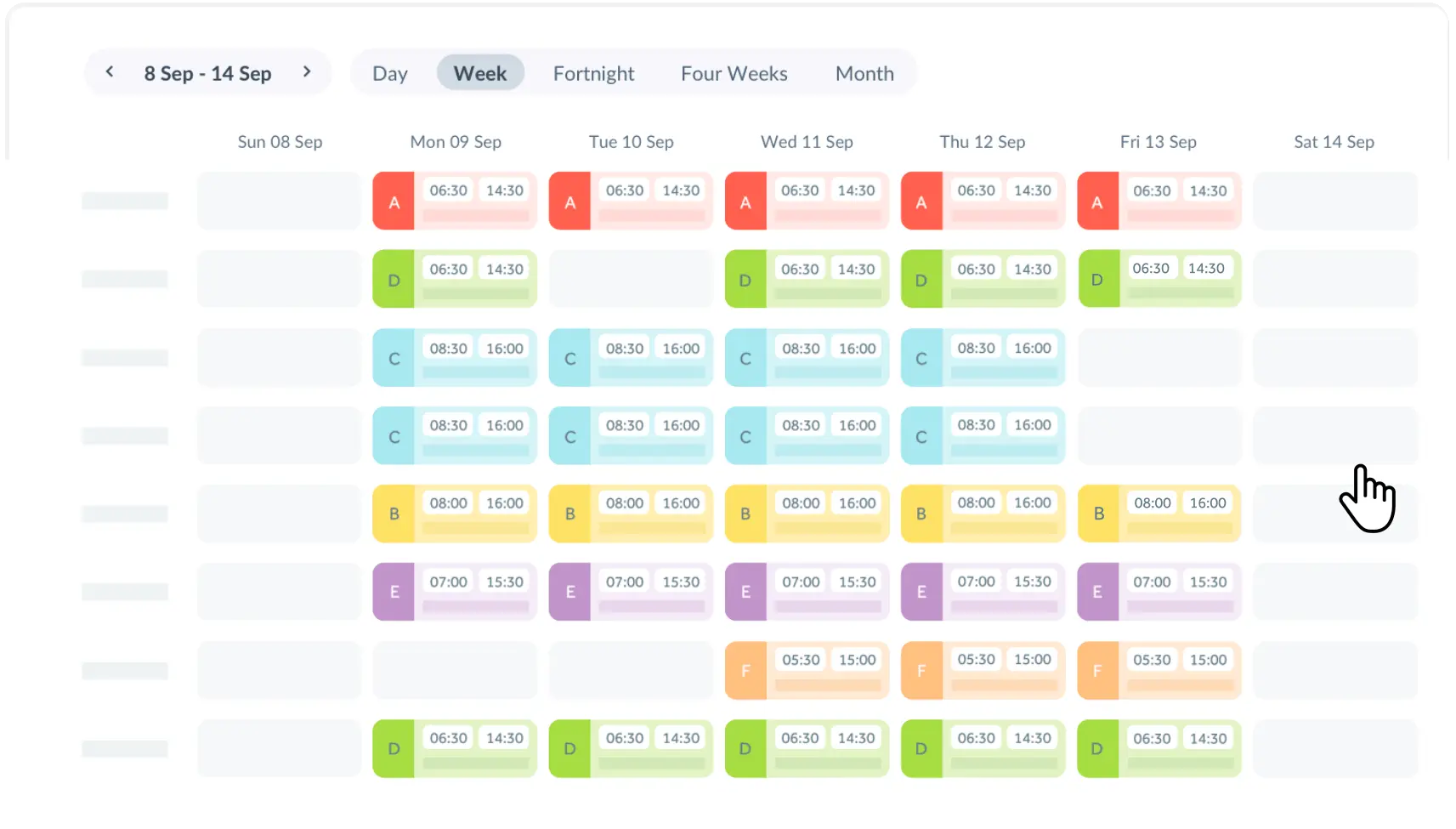Click the Sun 08 Sep column header
The height and width of the screenshot is (829, 1456).
(x=280, y=142)
